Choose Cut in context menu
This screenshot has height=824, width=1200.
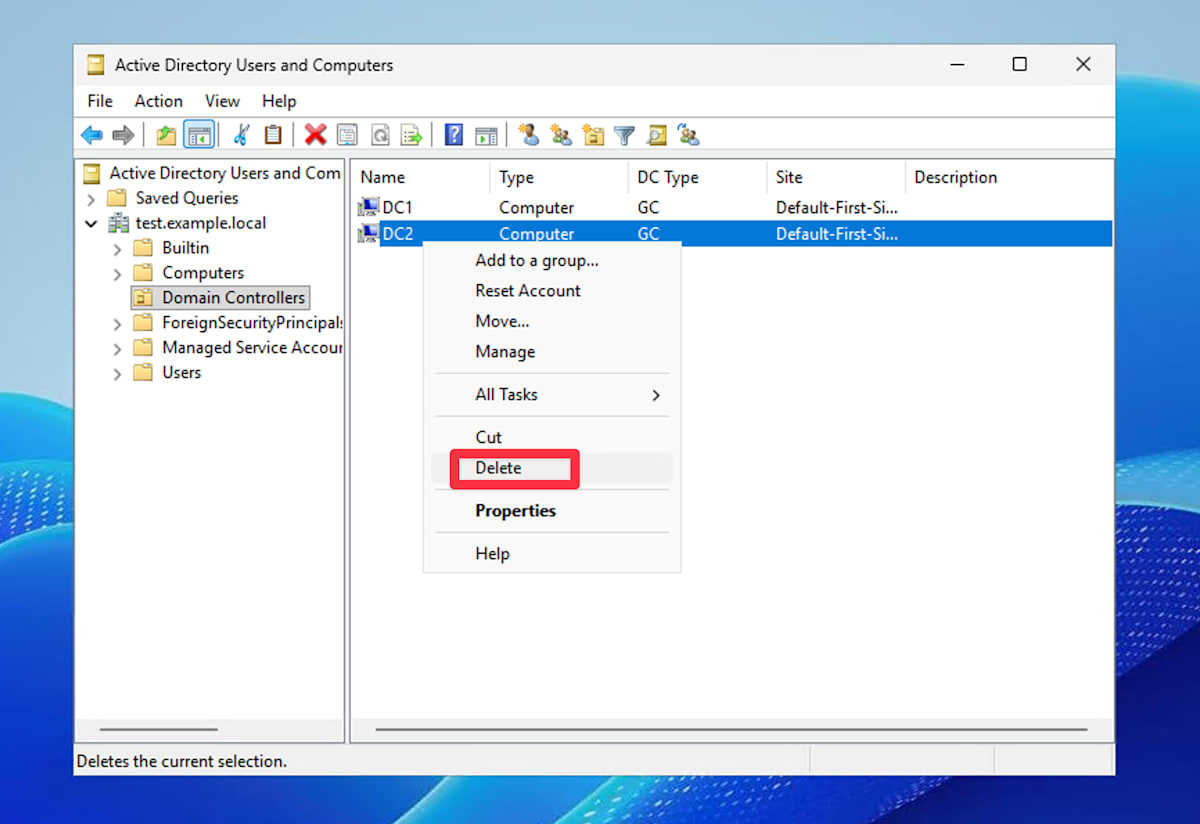[552, 437]
